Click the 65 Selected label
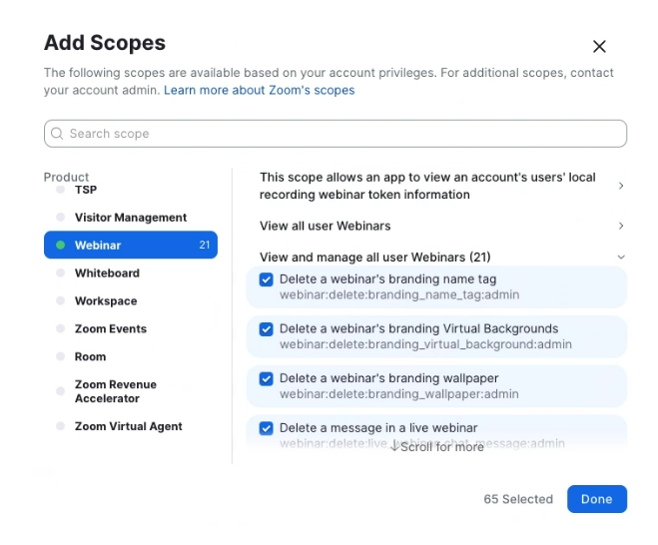 point(518,499)
